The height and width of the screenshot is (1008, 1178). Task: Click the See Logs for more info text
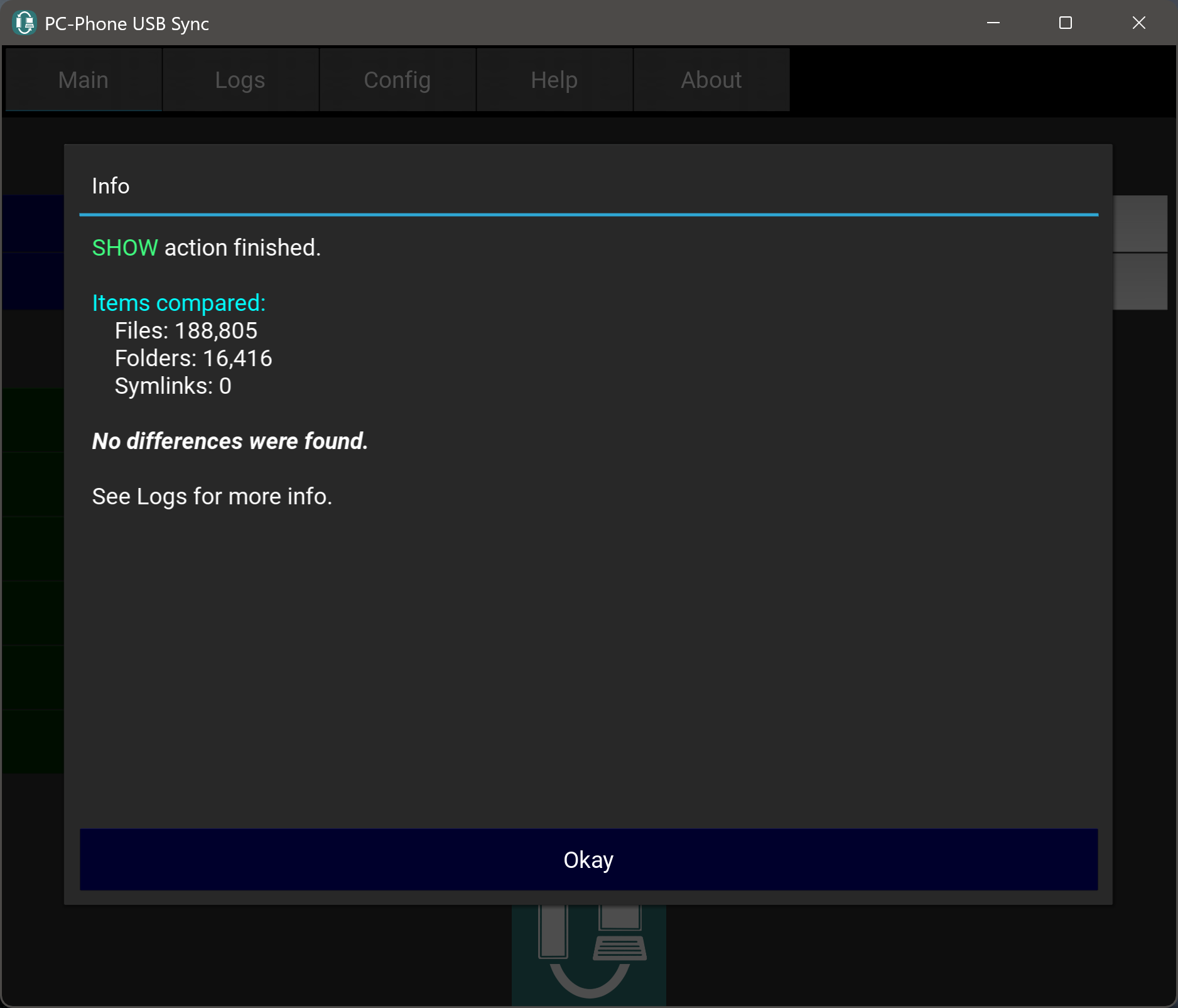tap(212, 497)
